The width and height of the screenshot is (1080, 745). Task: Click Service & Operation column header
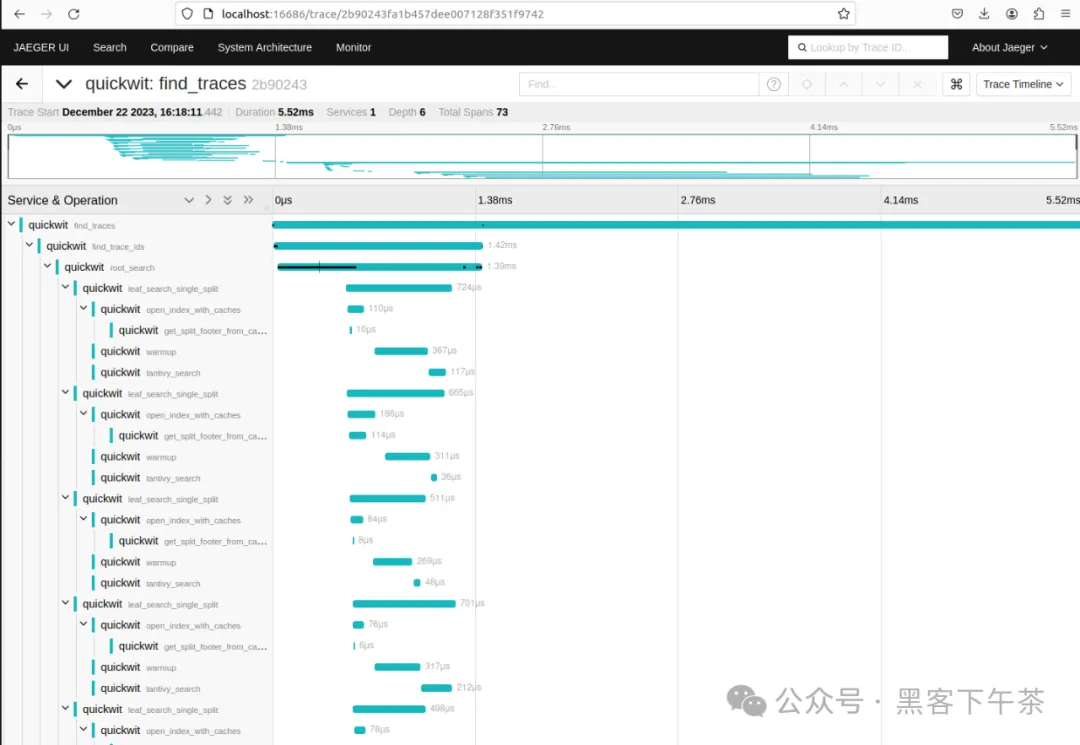click(63, 200)
